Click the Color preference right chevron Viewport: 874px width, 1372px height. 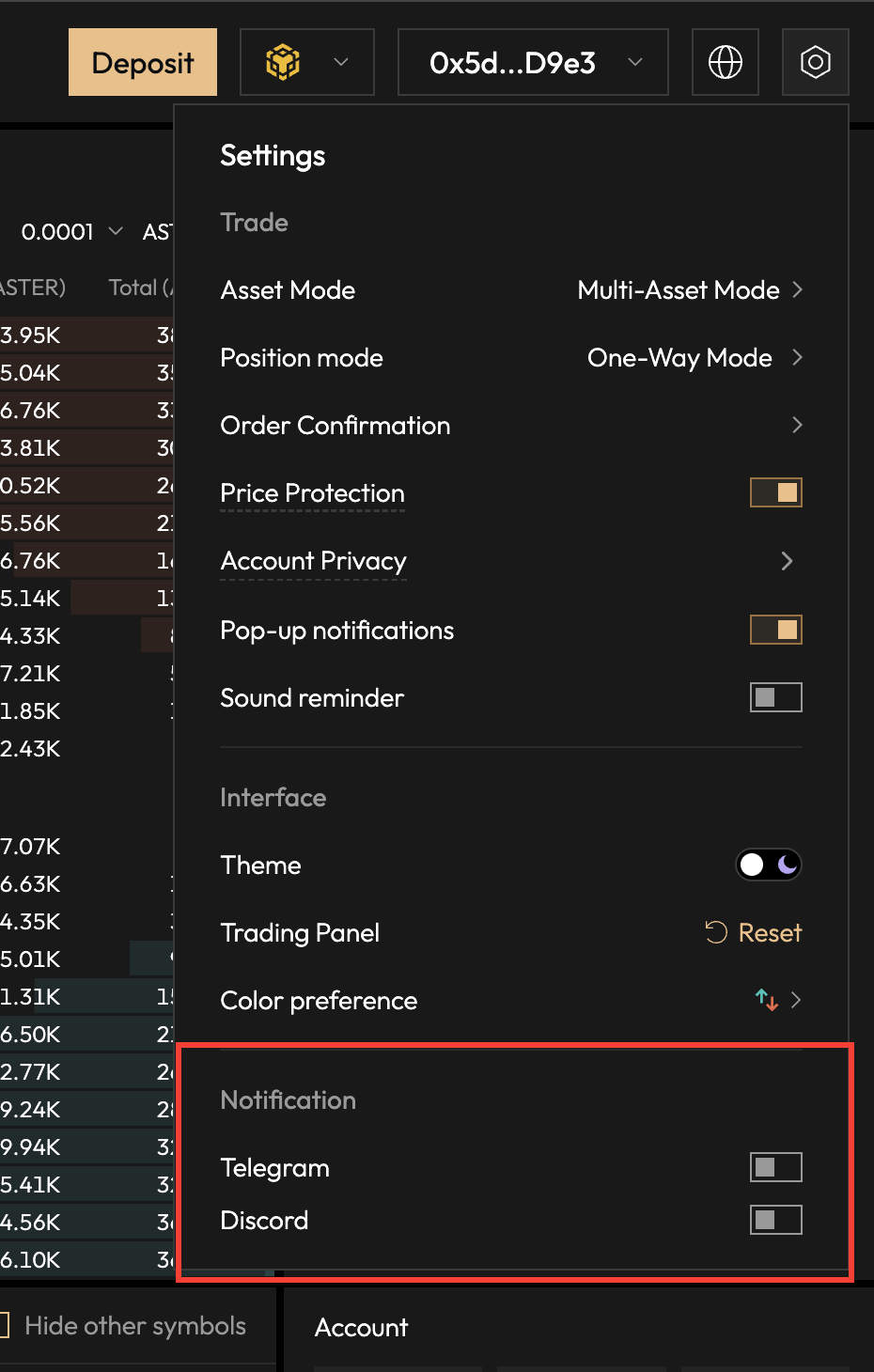(796, 1000)
